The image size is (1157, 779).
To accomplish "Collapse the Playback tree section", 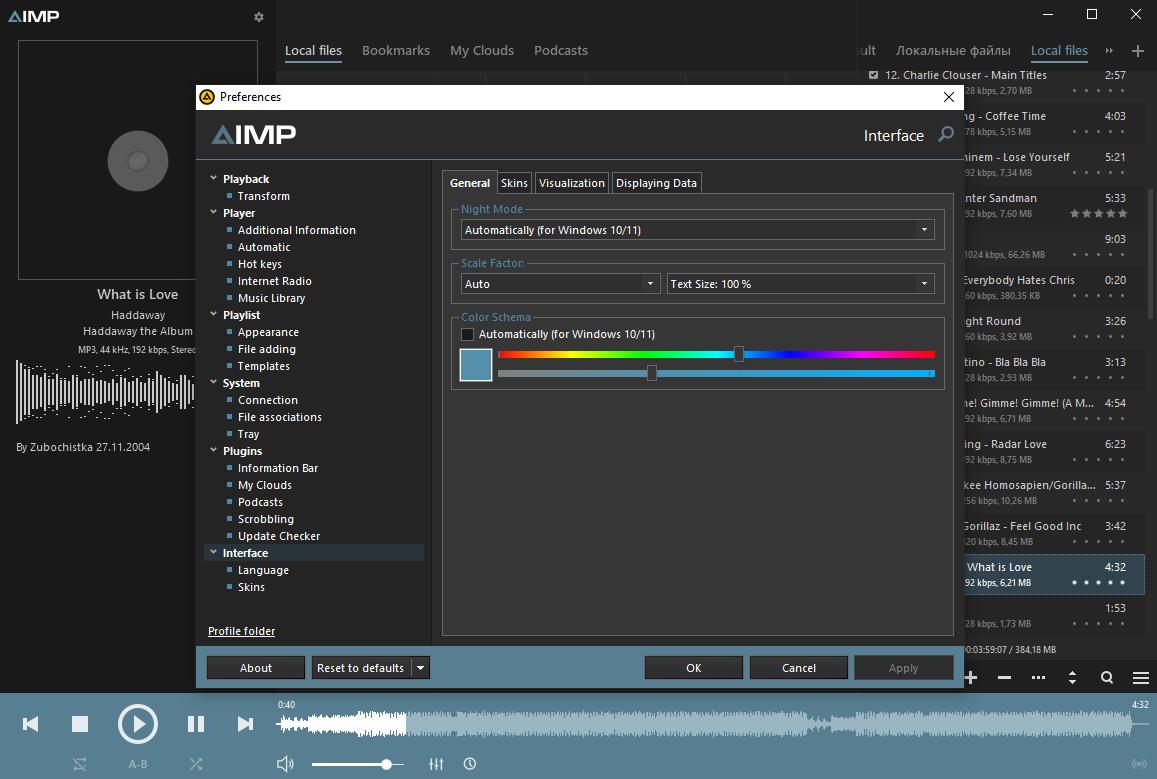I will tap(213, 179).
